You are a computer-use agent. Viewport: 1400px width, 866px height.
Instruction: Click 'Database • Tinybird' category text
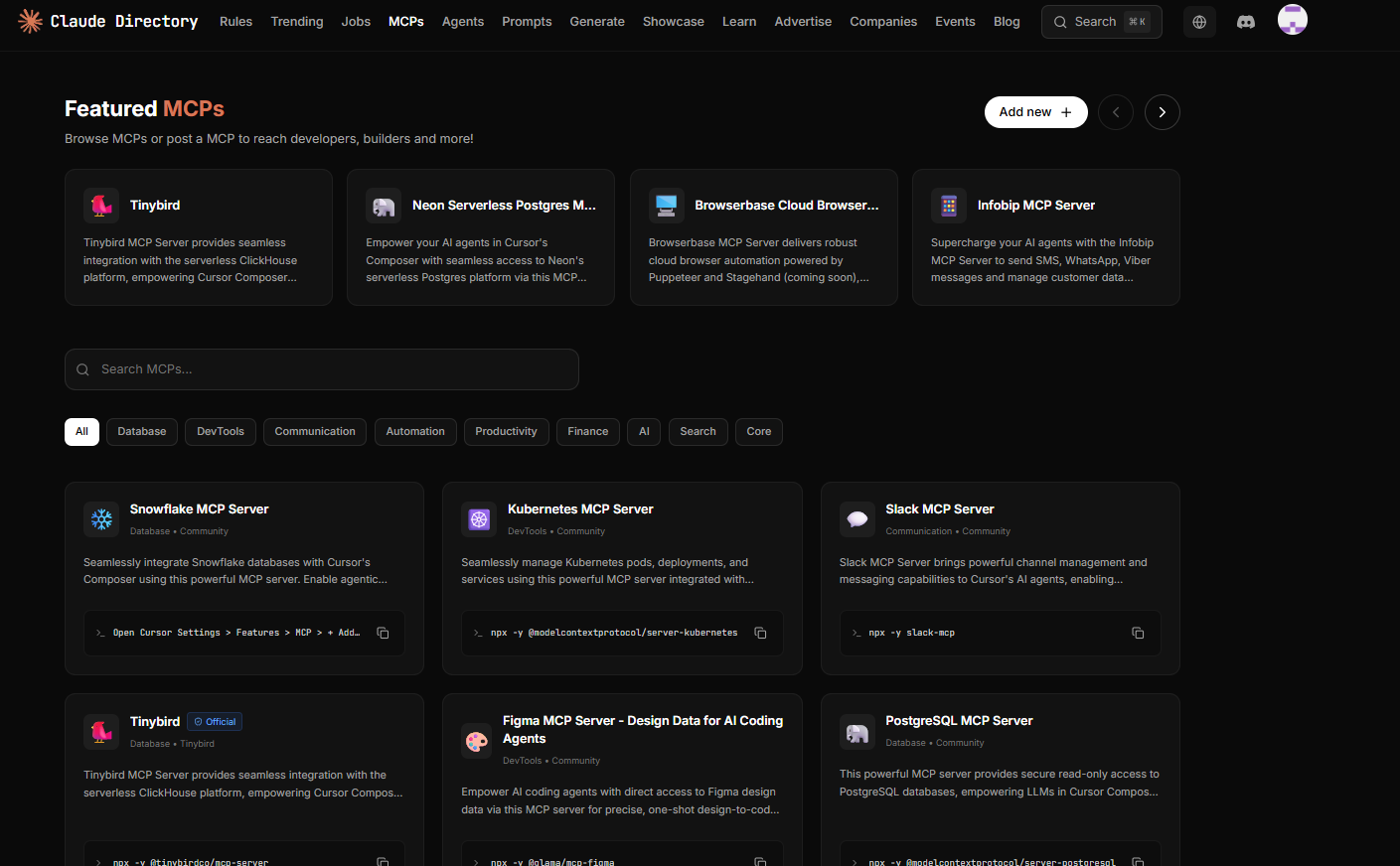pyautogui.click(x=172, y=744)
